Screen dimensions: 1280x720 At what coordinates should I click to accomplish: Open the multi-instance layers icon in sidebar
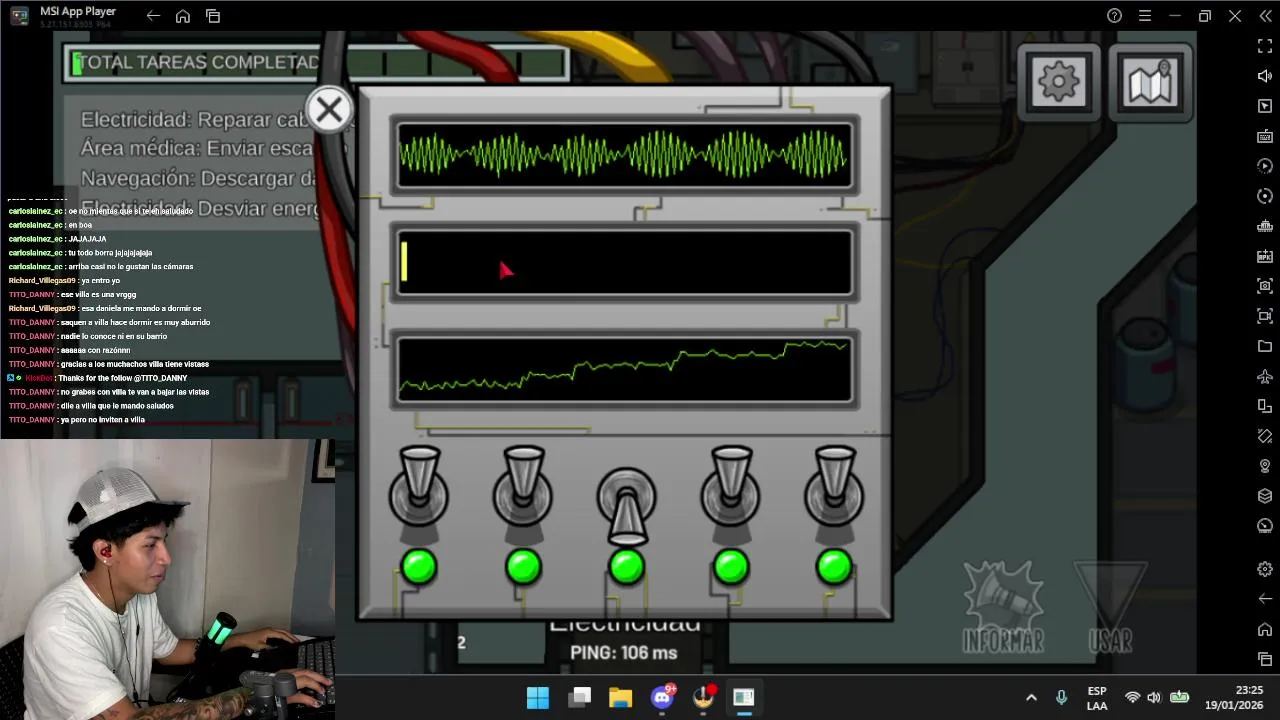(x=1265, y=496)
